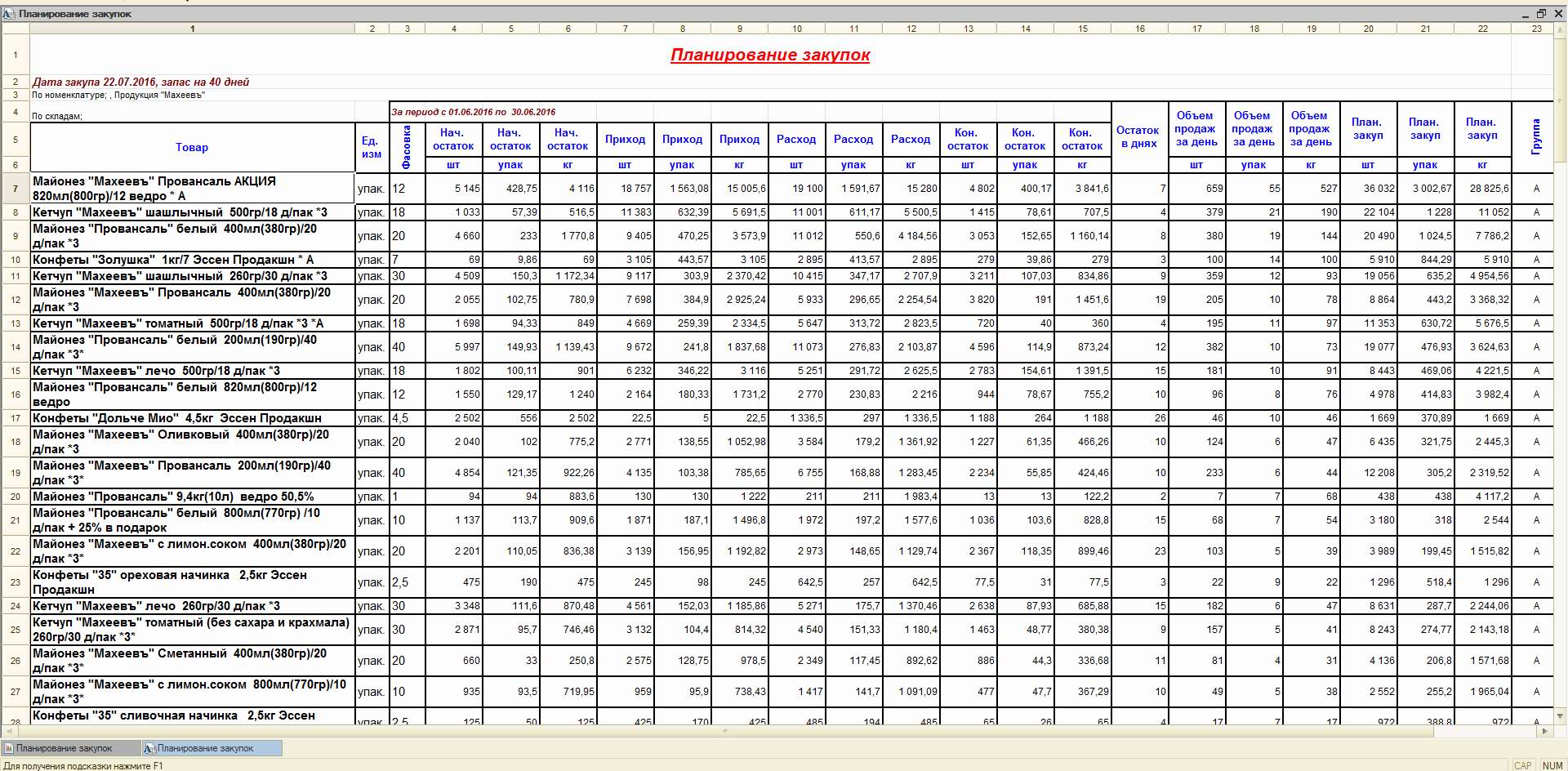Select Конфеты Золушка 1кг/7 product cell
The image size is (1568, 771).
click(x=192, y=260)
